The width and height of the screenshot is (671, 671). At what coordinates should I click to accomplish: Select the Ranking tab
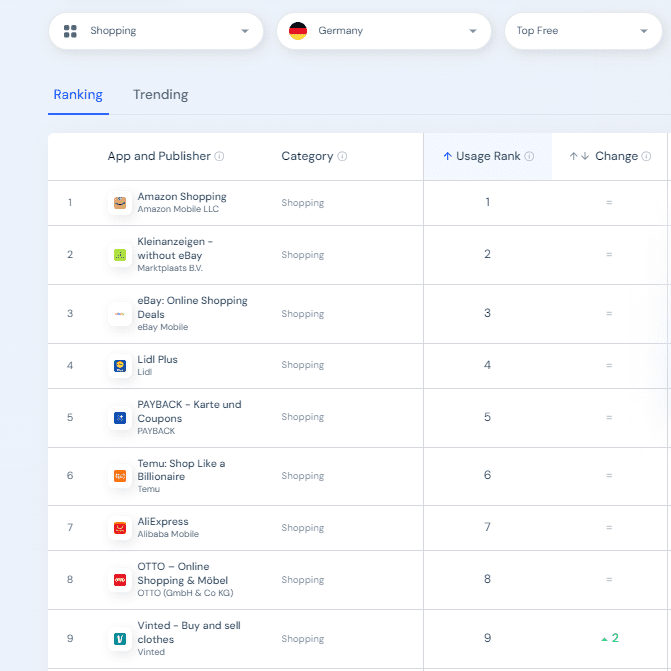(78, 95)
